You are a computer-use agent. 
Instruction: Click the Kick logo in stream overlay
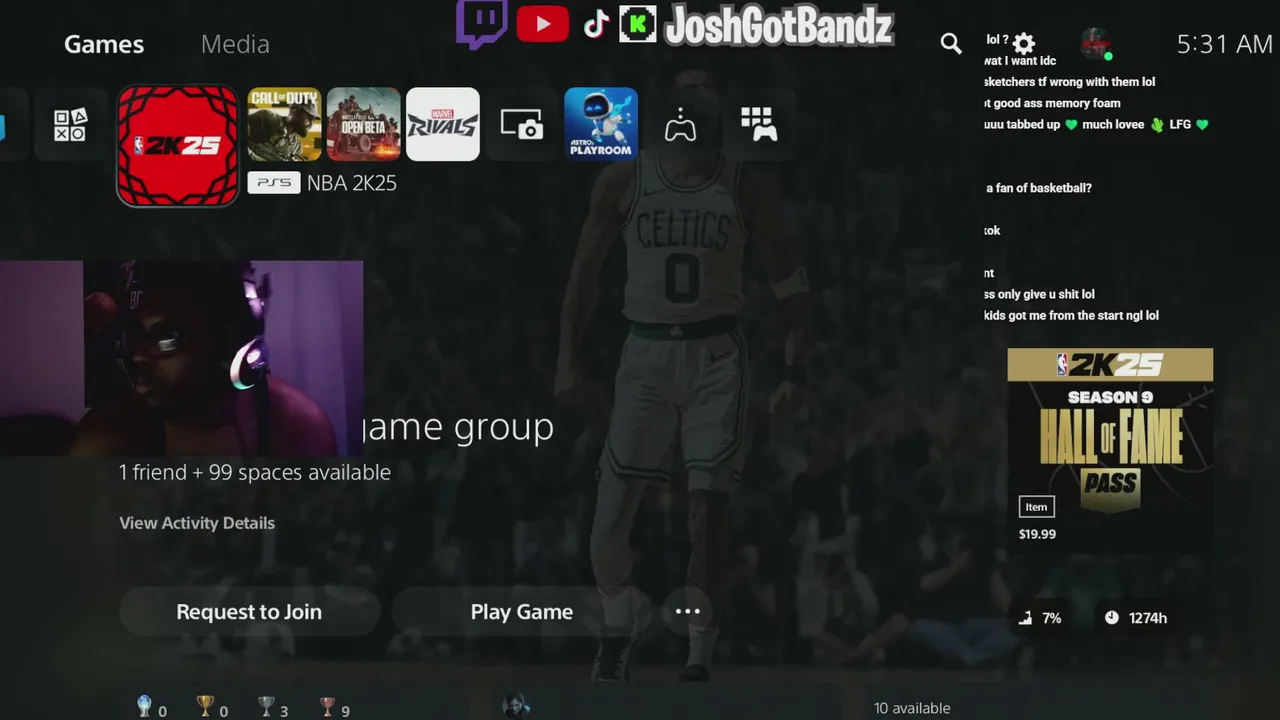[x=637, y=25]
